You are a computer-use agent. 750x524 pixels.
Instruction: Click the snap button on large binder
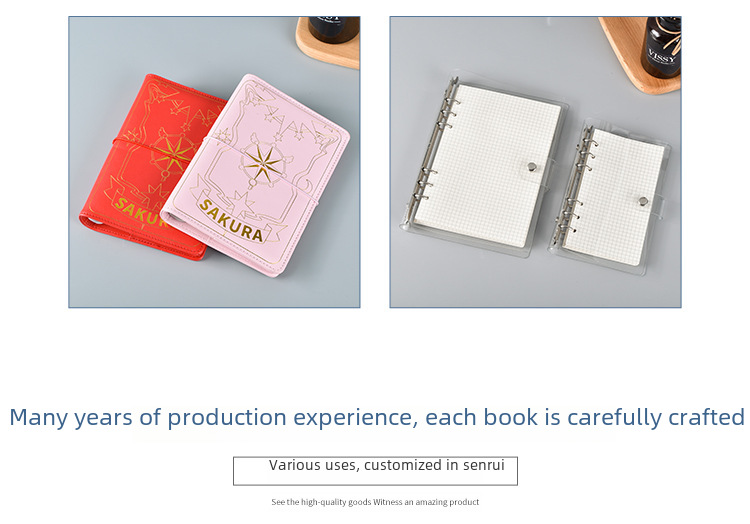532,166
